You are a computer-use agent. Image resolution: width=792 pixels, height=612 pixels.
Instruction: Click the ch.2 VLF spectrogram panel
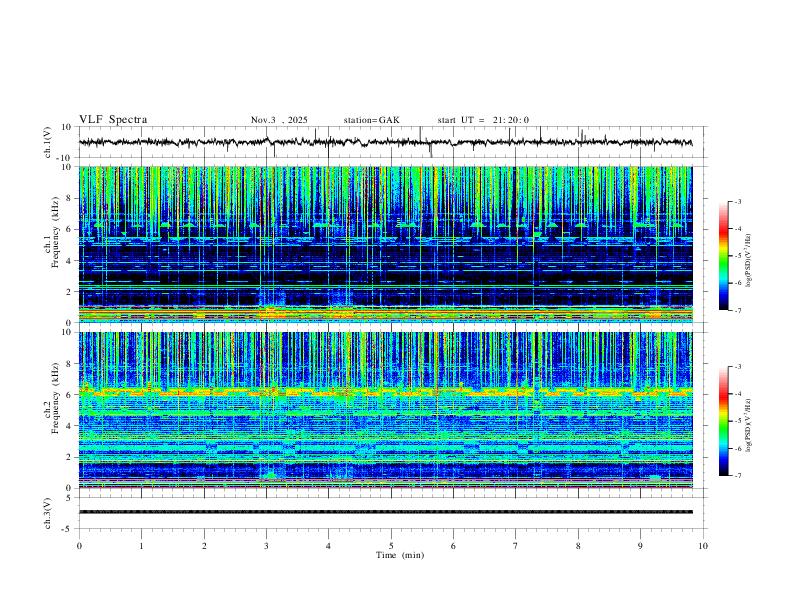[x=385, y=410]
